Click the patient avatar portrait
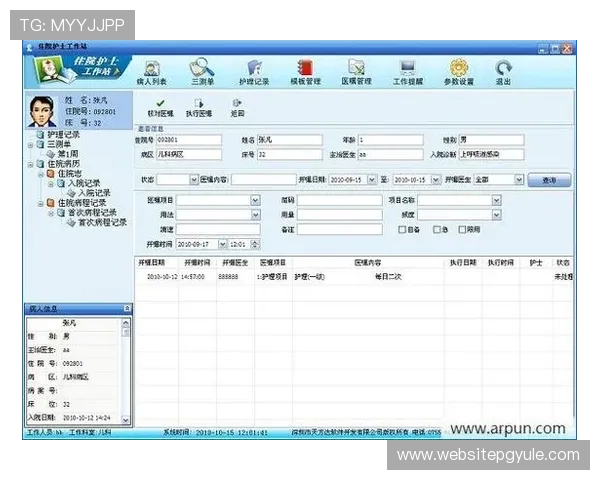Screen dimensions: 600x480 [42, 111]
